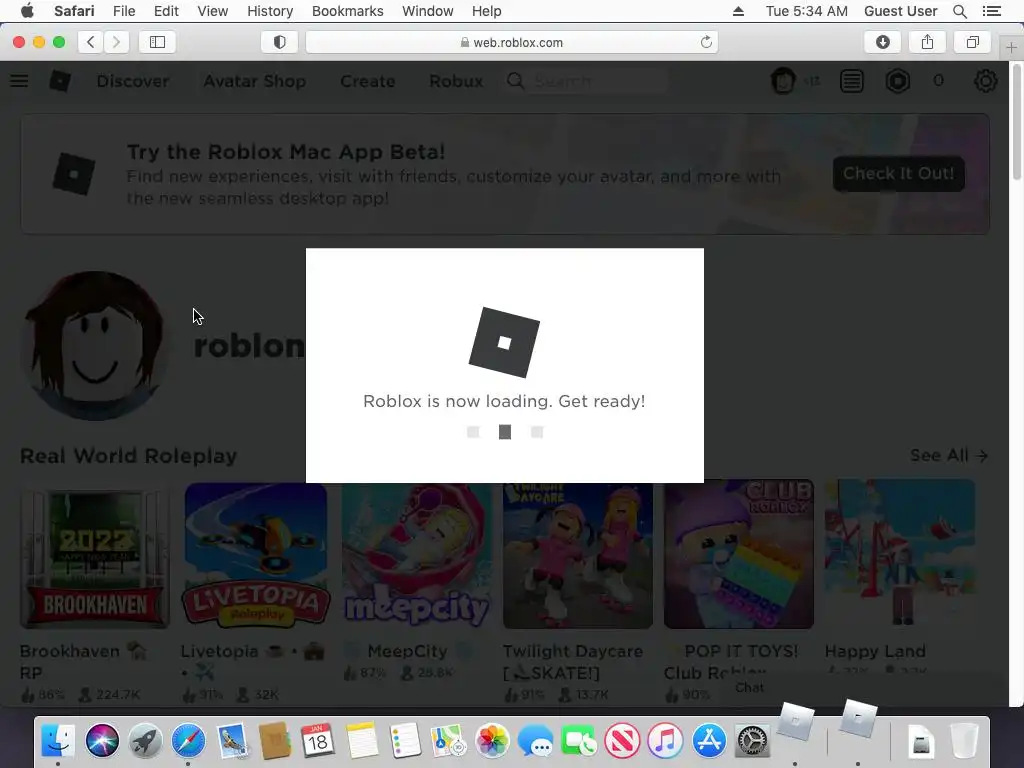Click the privacy report shield icon
Screen dimensions: 1024x768
280,42
